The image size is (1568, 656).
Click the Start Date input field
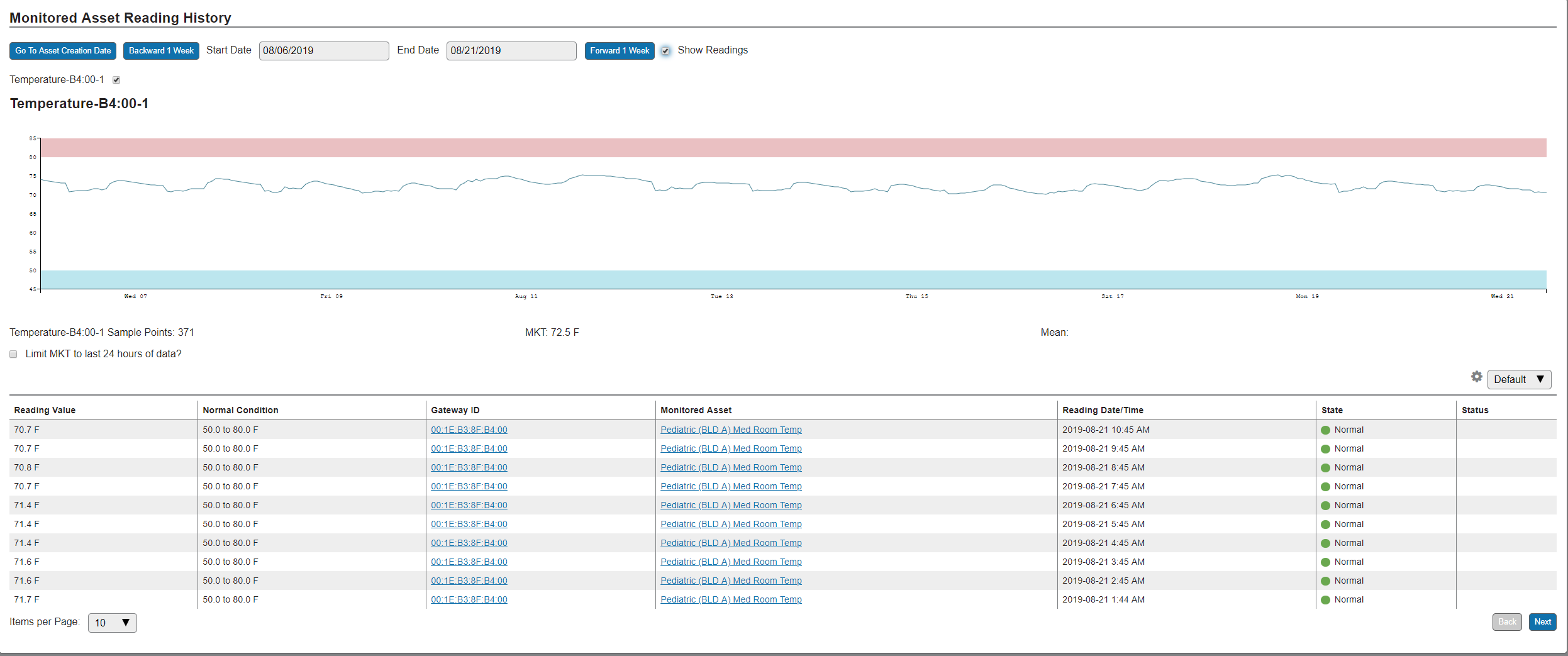[324, 51]
